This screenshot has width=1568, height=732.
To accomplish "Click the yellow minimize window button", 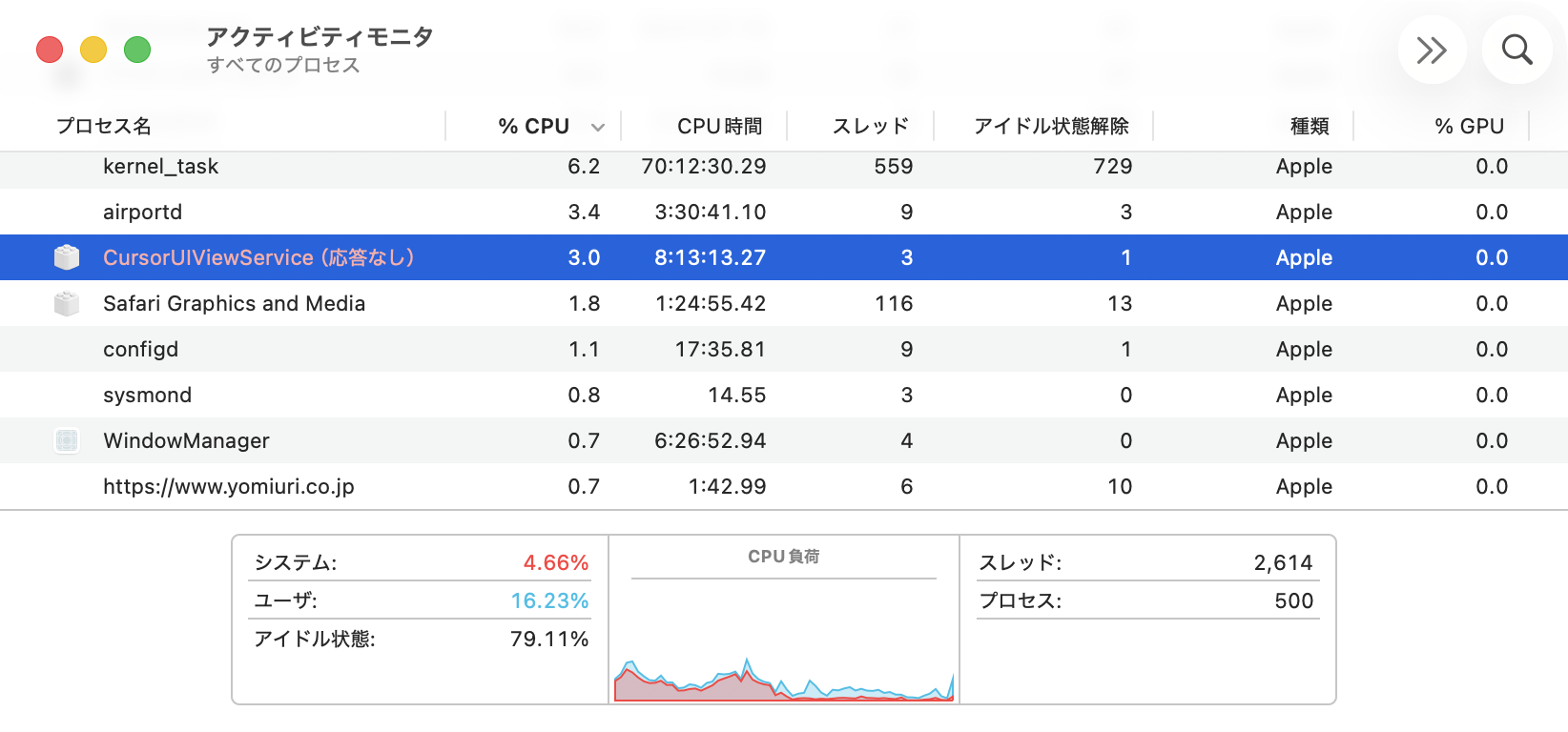I will click(x=93, y=50).
